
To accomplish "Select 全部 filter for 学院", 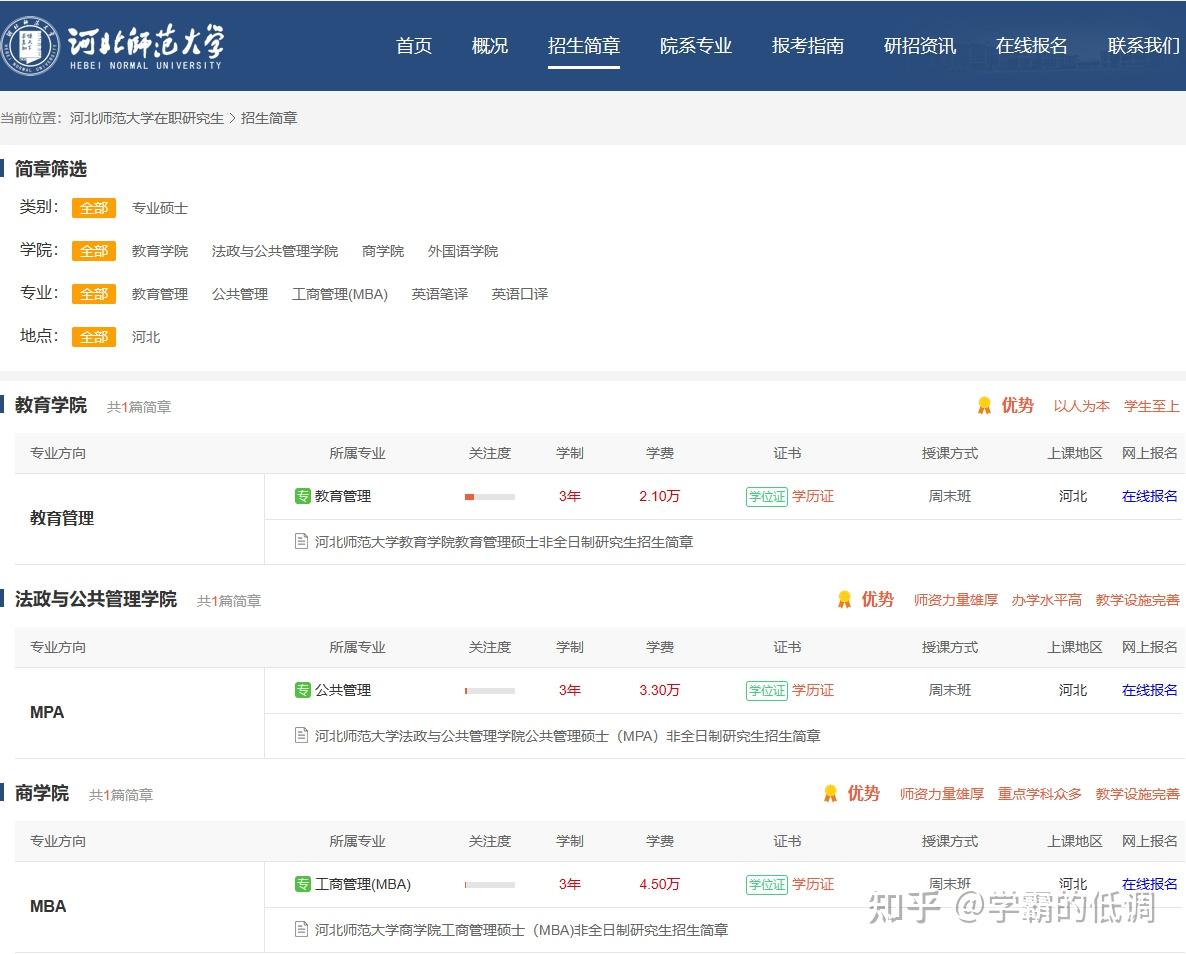I will coord(94,251).
